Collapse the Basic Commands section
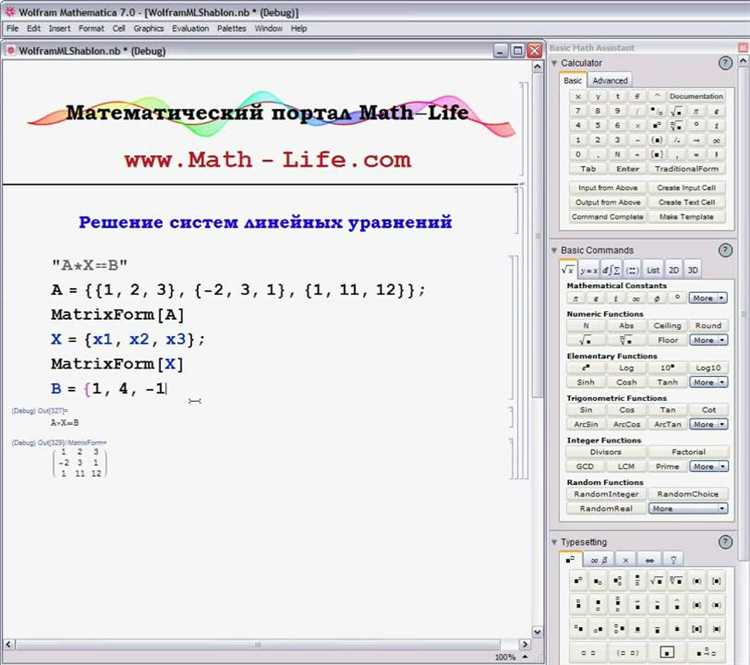750x665 pixels. [554, 250]
